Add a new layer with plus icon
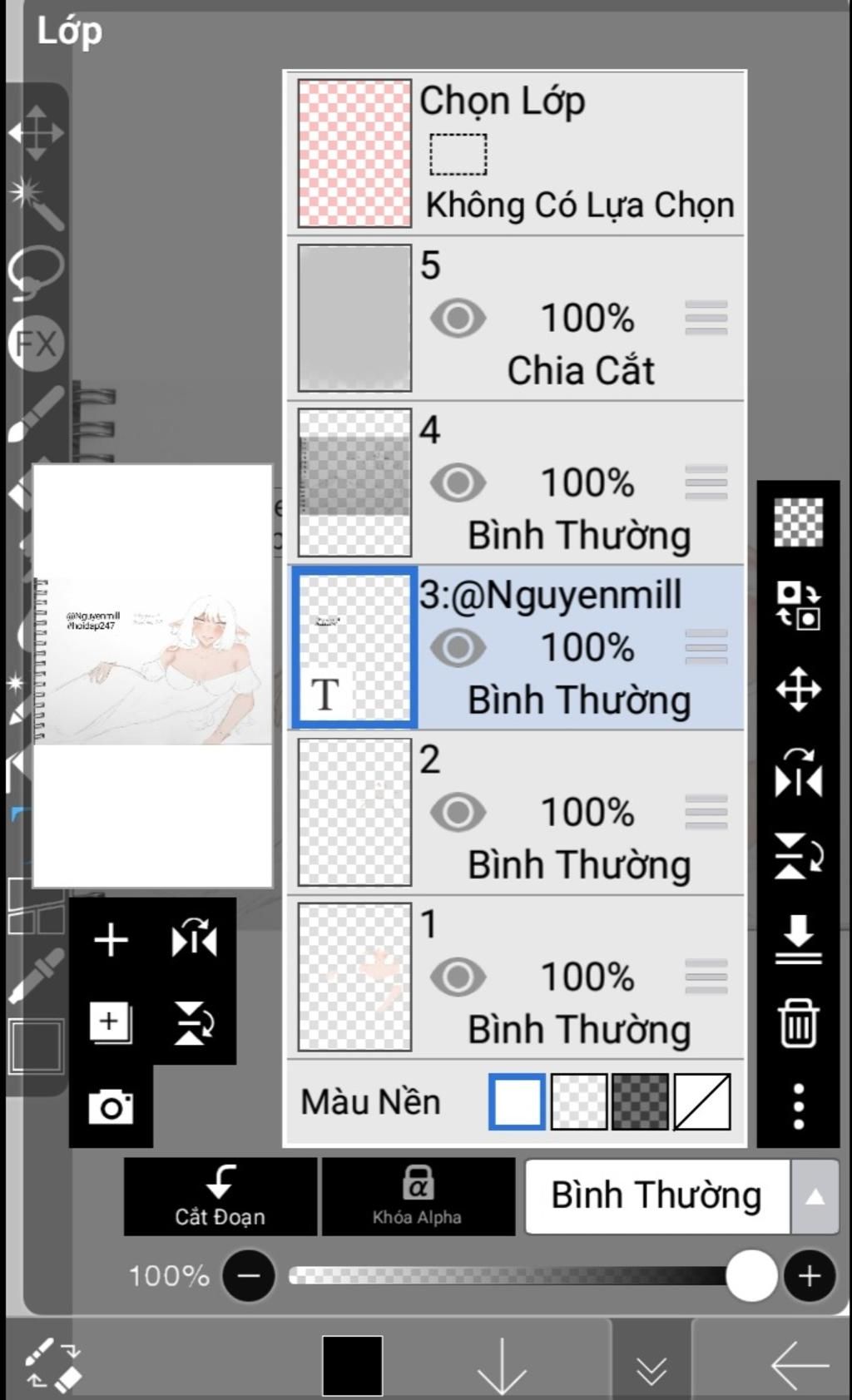 111,941
